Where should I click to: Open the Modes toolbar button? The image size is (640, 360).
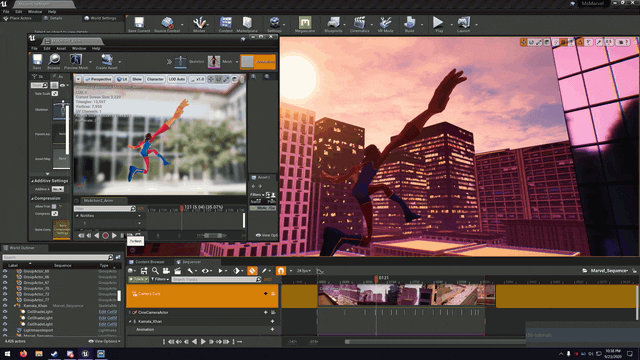pos(199,24)
